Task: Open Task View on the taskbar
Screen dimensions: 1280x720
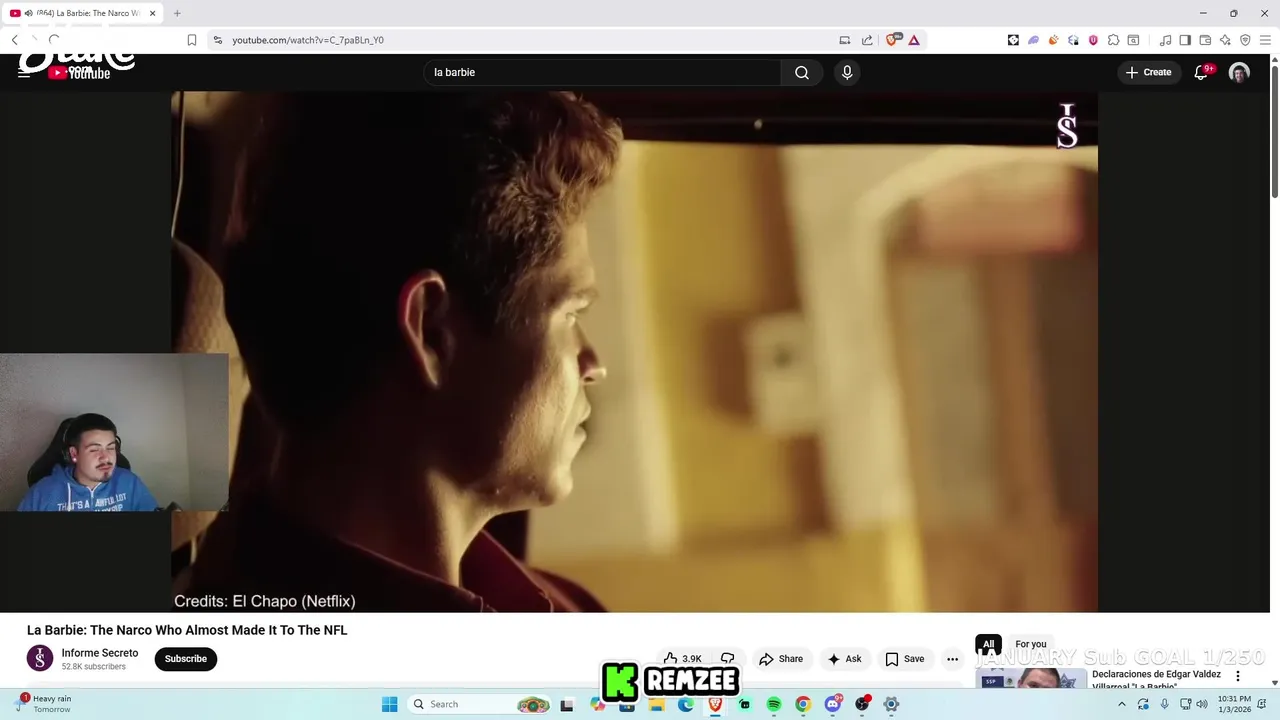Action: point(567,704)
